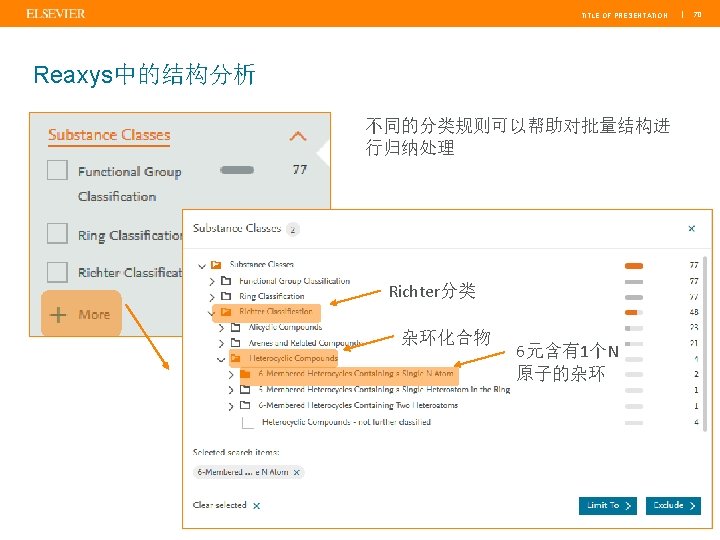
Task: Check the Ring Classification checkbox
Action: pos(57,233)
